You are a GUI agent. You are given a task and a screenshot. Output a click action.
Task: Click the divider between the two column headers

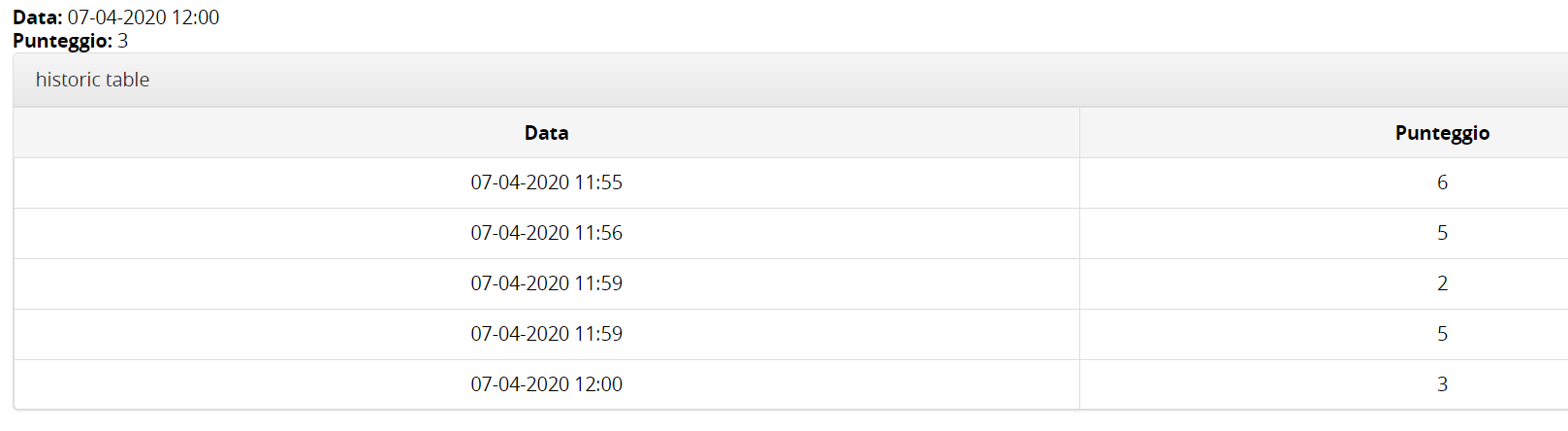click(1079, 133)
